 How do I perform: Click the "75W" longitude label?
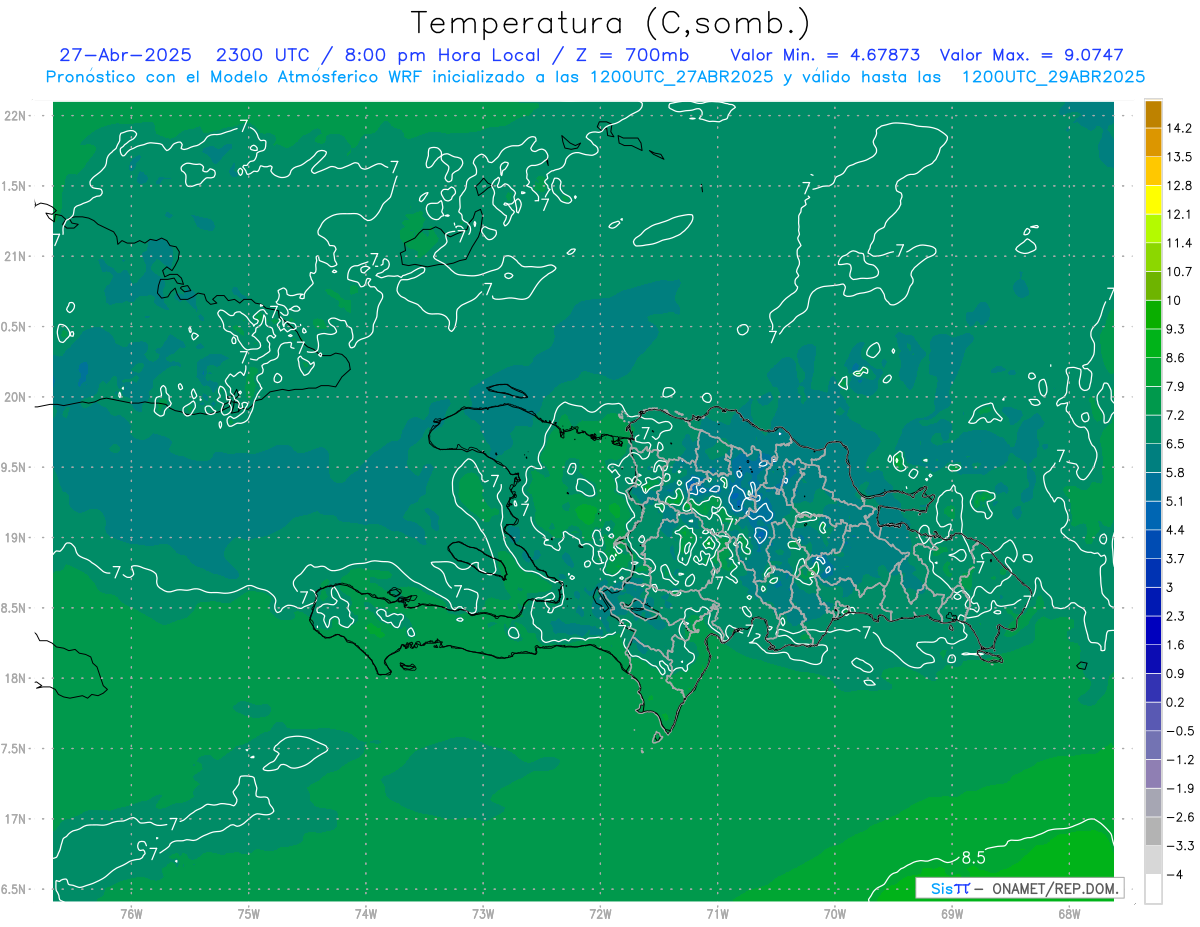[249, 913]
